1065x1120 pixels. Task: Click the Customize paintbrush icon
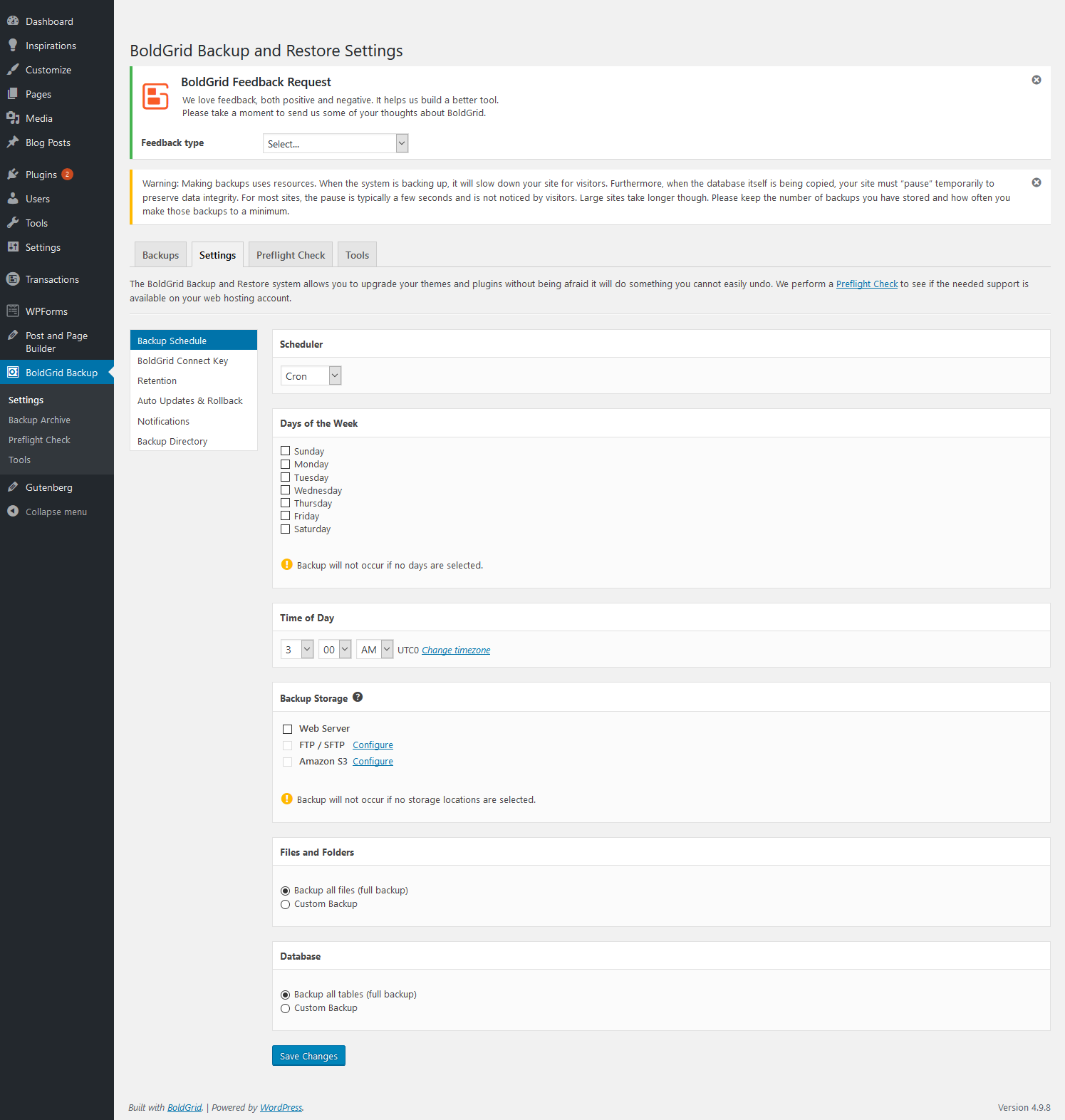[x=13, y=70]
